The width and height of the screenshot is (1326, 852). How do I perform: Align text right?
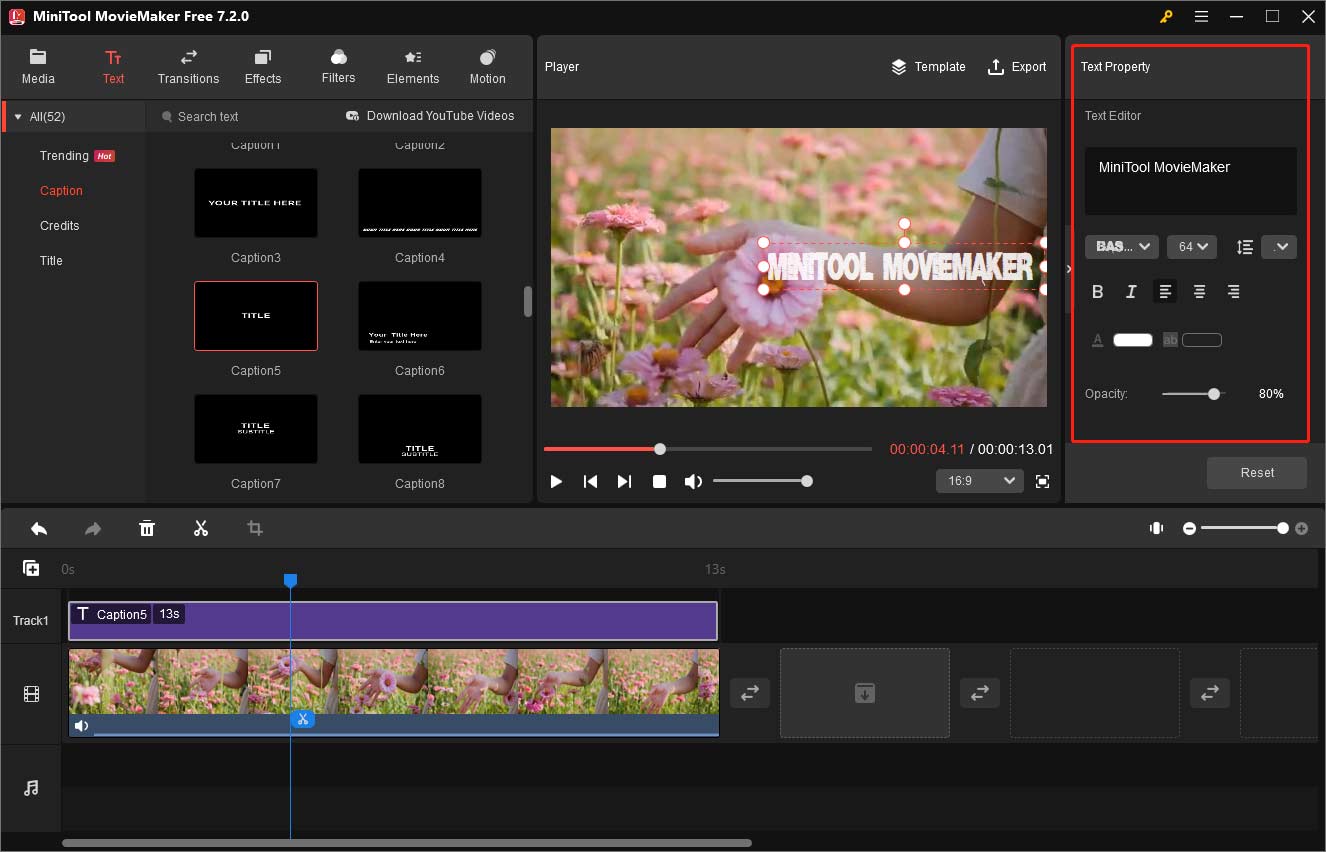(1233, 292)
